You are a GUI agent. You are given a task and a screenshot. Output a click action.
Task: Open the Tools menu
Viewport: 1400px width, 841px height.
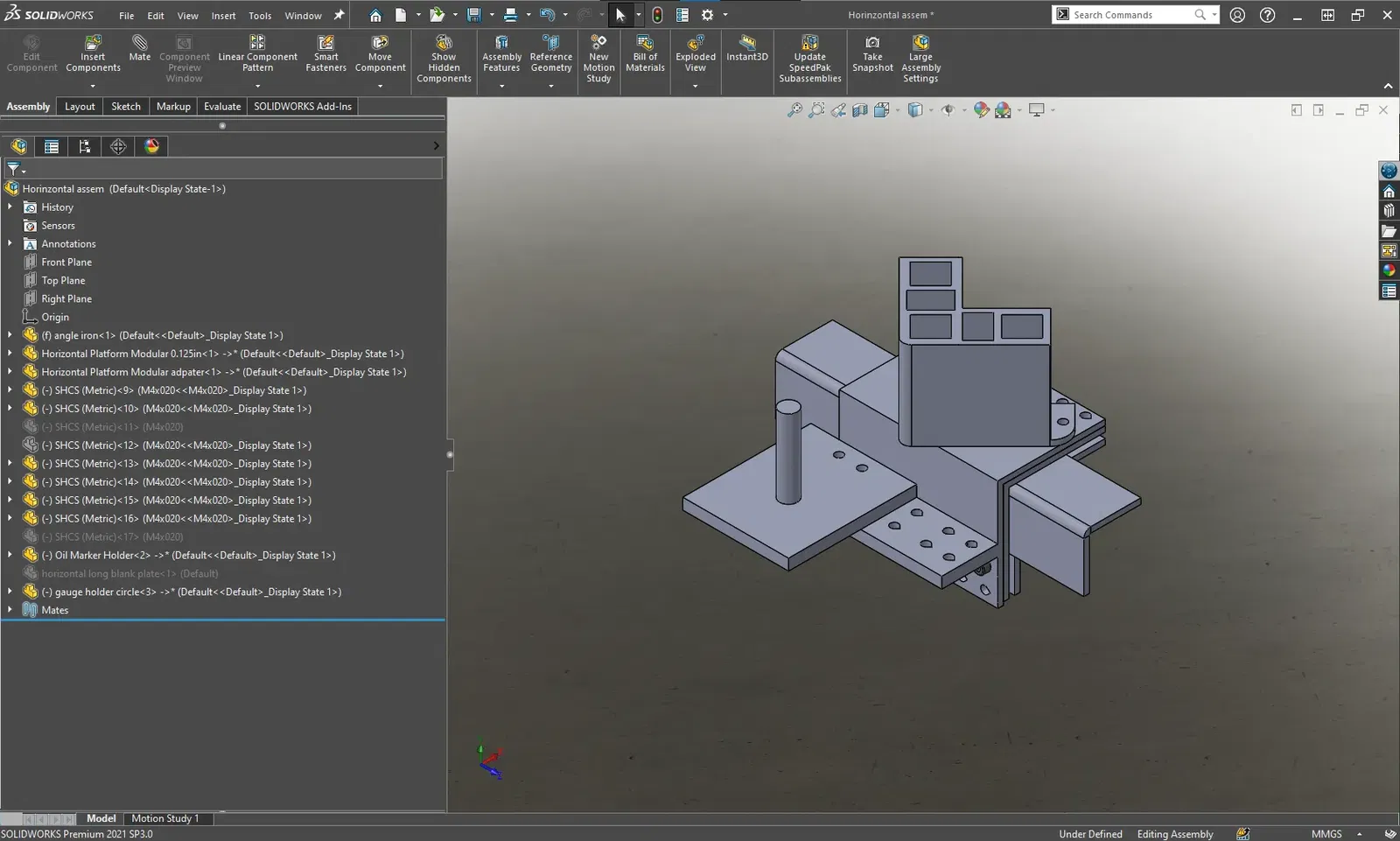pos(260,16)
